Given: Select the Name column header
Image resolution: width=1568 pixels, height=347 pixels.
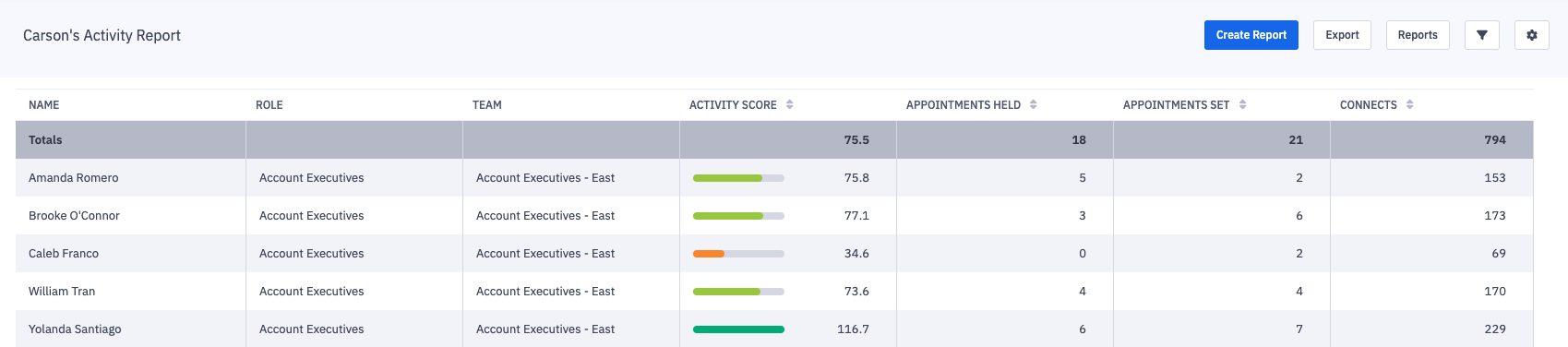Looking at the screenshot, I should click(44, 105).
